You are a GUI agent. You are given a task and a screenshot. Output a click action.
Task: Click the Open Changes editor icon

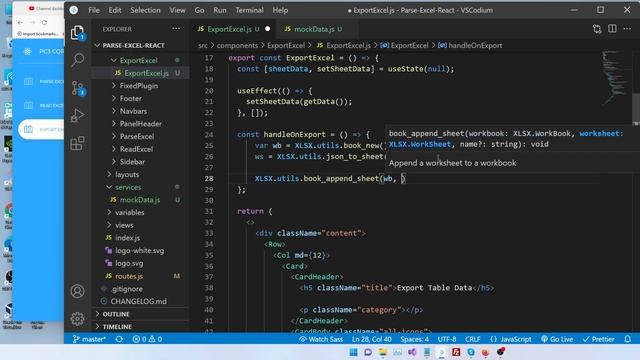[597, 29]
